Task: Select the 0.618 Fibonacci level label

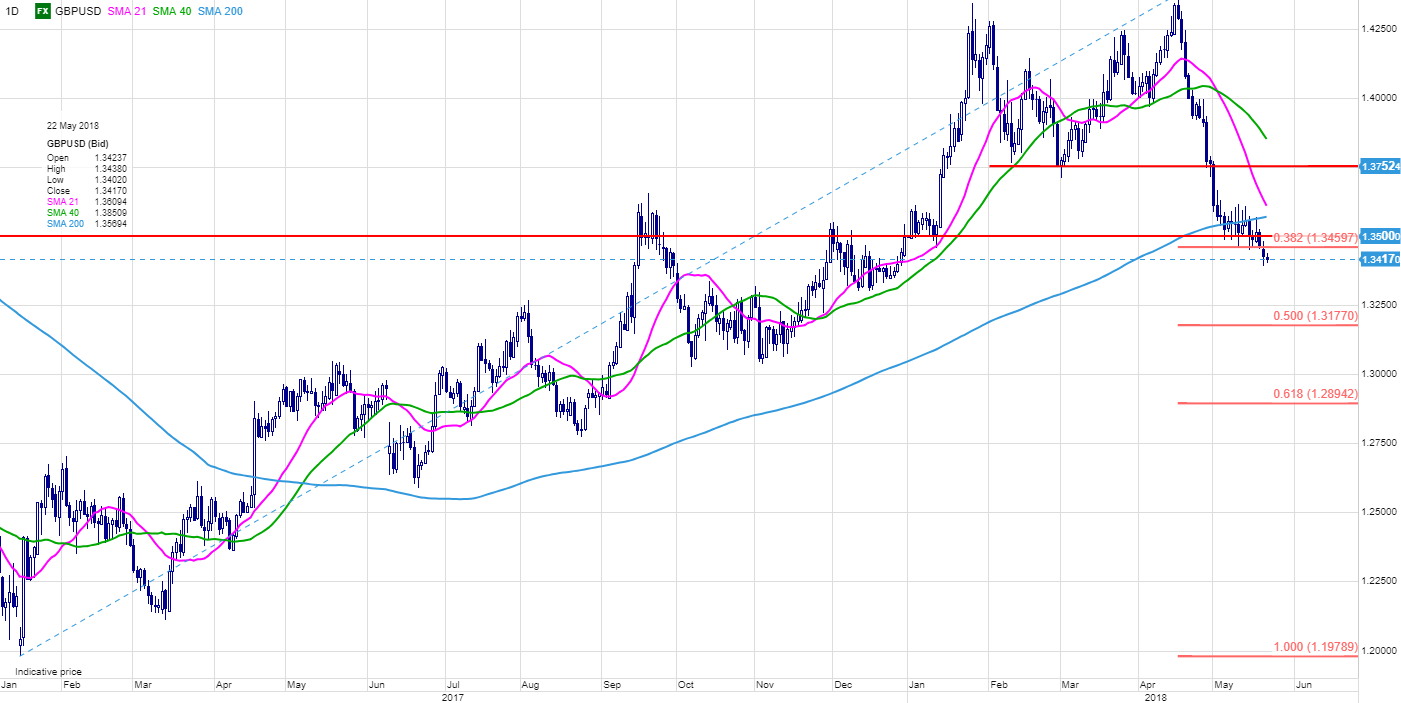Action: tap(1314, 394)
